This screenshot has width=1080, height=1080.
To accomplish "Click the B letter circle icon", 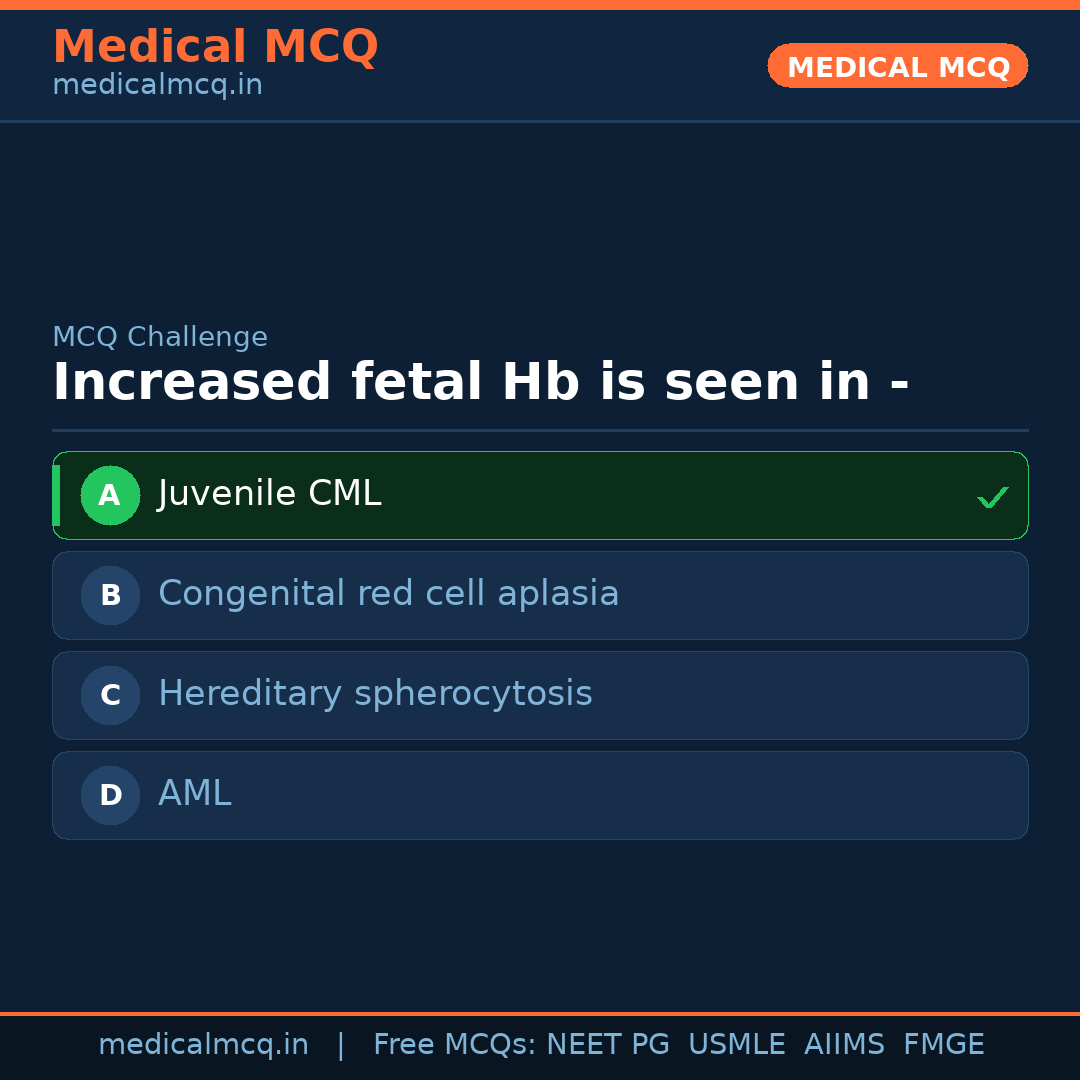I will (x=110, y=595).
